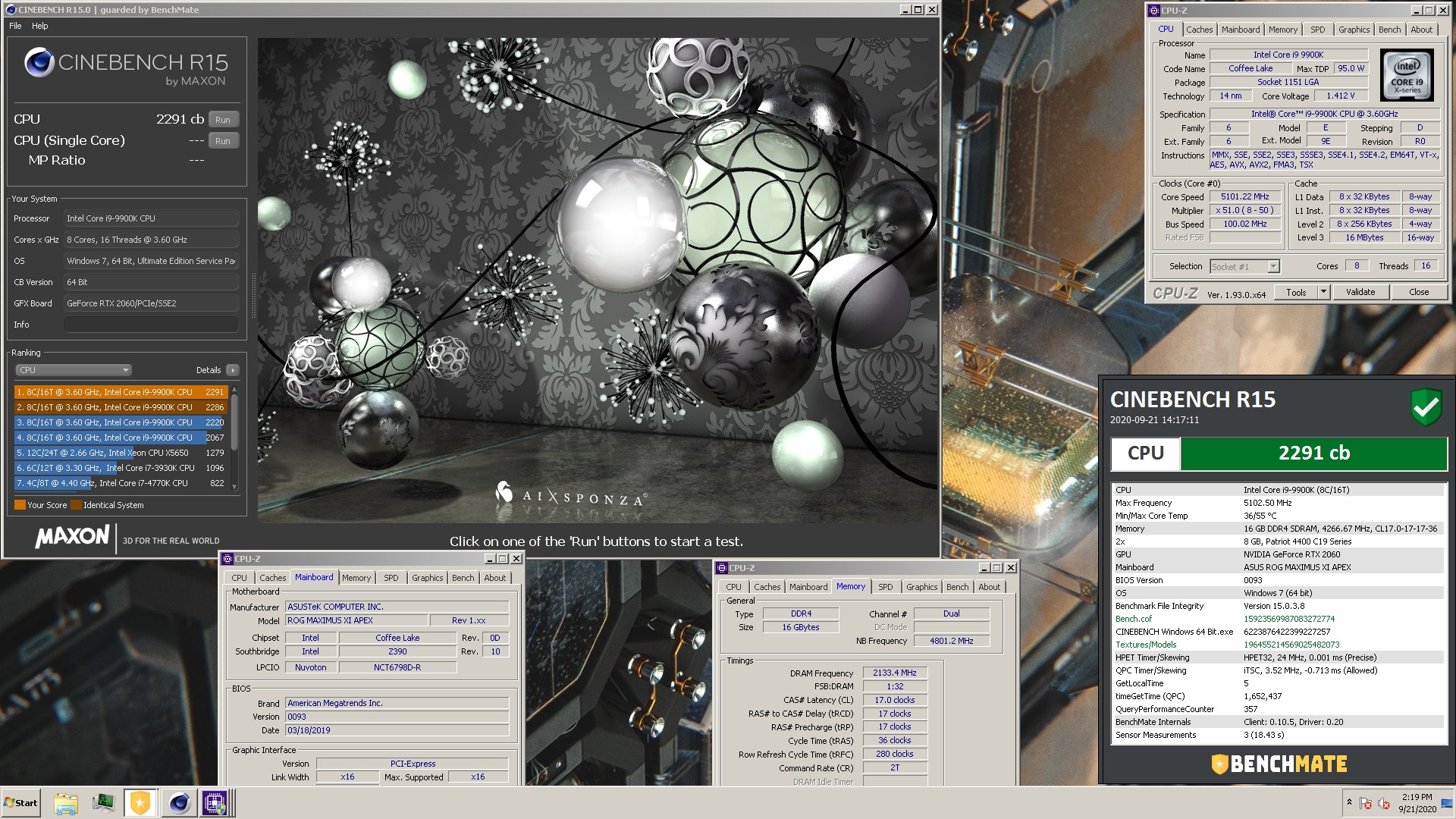Image resolution: width=1456 pixels, height=819 pixels.
Task: Open Memory tab in CPU-Z Mainboard window
Action: pos(356,578)
